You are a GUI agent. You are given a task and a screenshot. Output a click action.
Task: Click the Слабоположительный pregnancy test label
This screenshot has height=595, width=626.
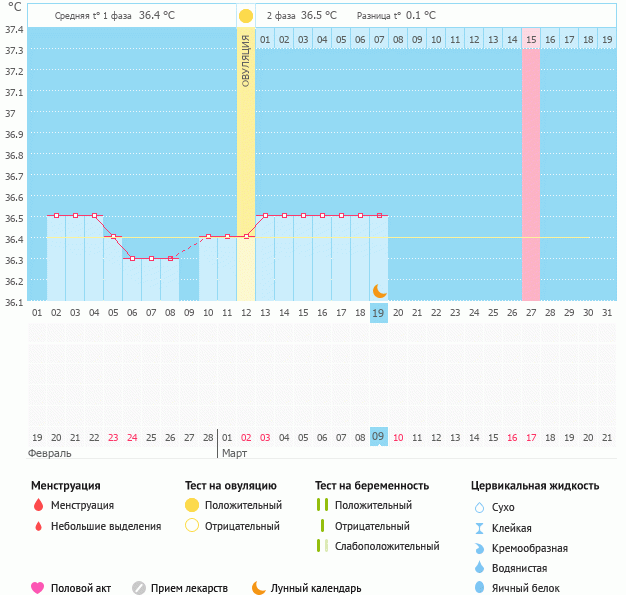pyautogui.click(x=387, y=546)
